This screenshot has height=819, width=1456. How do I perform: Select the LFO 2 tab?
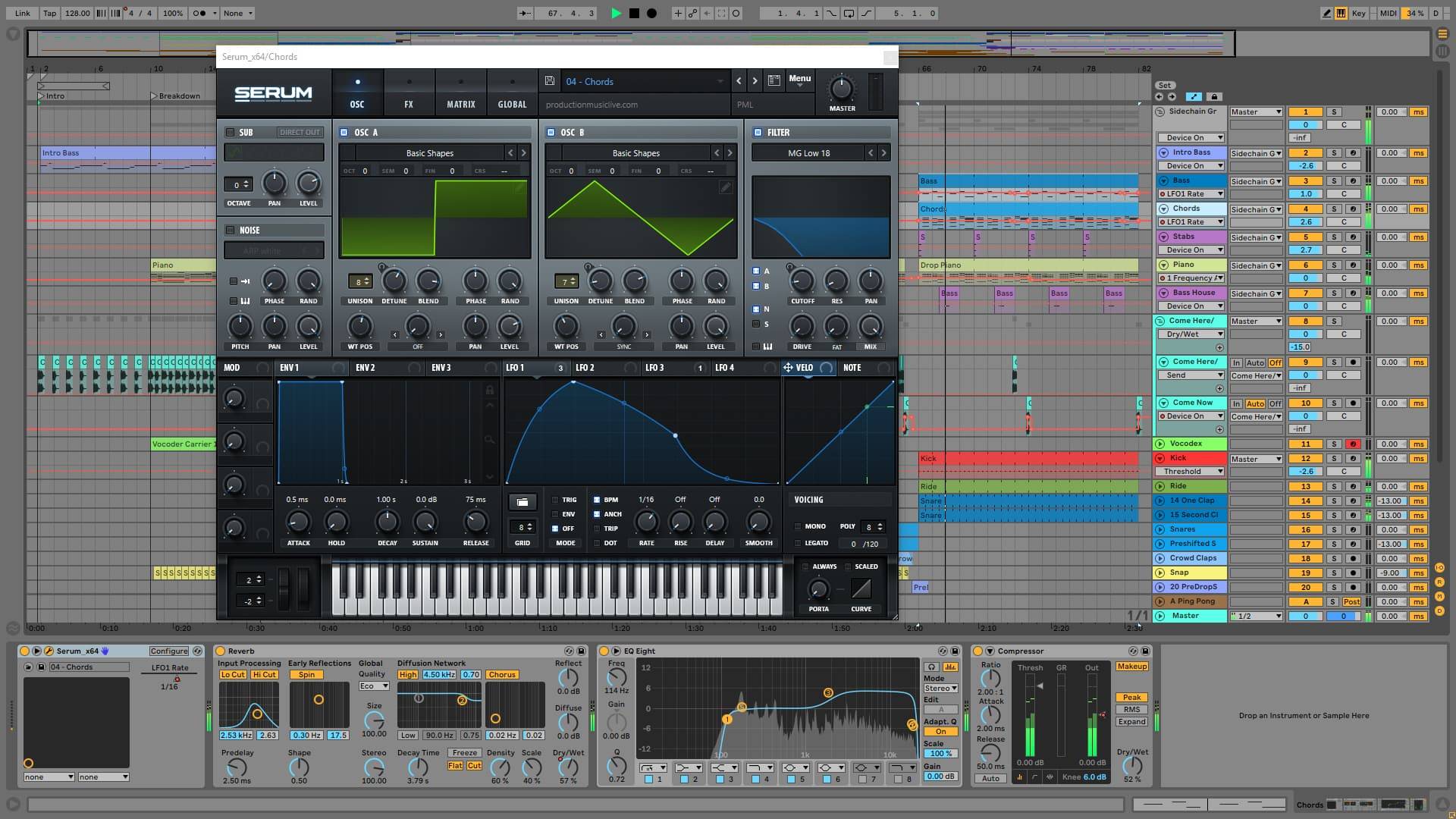coord(607,368)
